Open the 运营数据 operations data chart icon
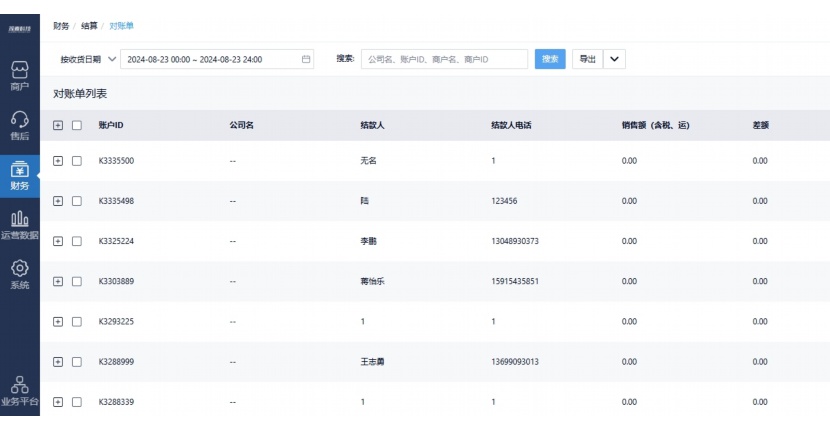 (x=19, y=220)
